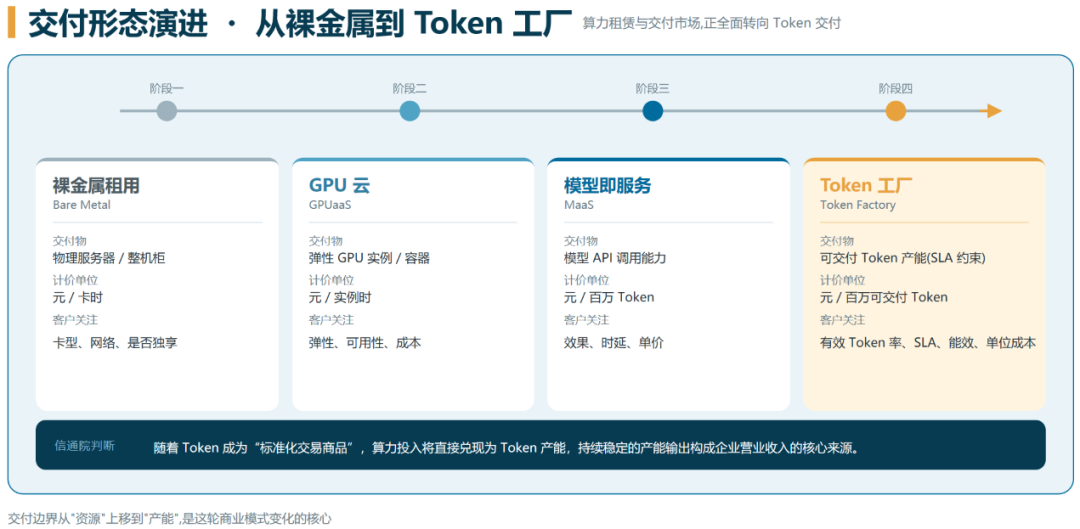Screen dimensions: 1080x529
Task: Click the 裸金属租用 card heading
Action: 96,185
